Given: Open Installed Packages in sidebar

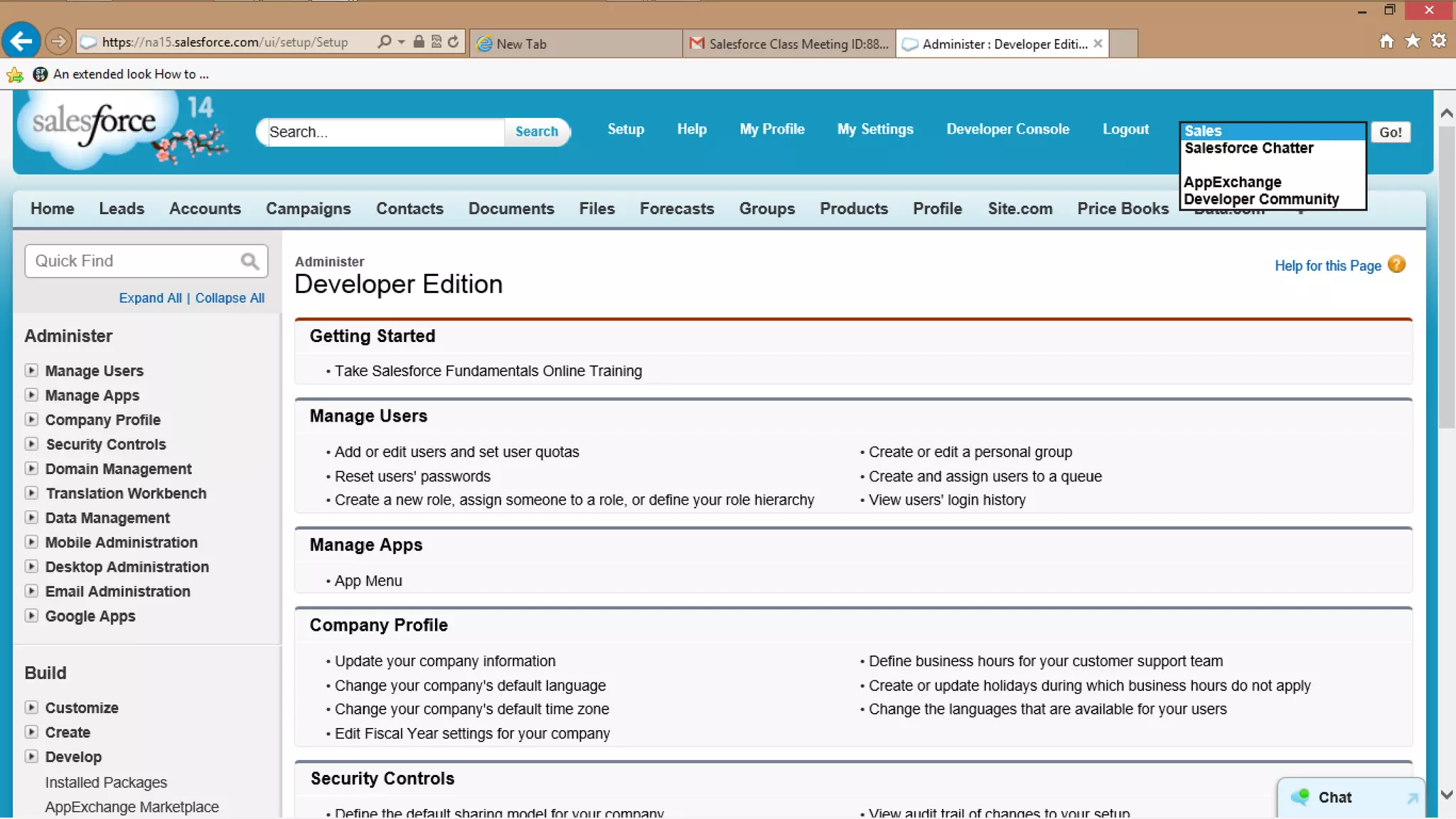Looking at the screenshot, I should [106, 782].
